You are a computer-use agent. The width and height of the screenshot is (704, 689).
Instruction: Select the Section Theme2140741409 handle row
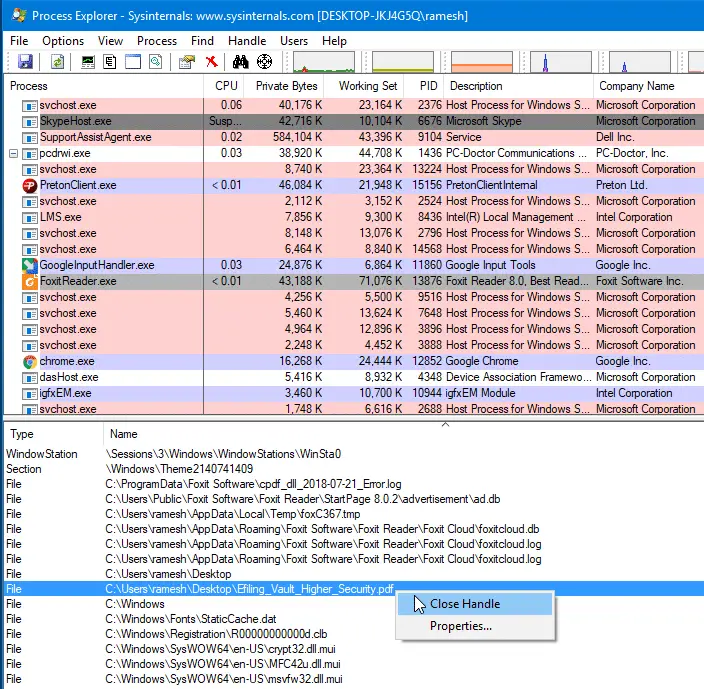pos(354,469)
